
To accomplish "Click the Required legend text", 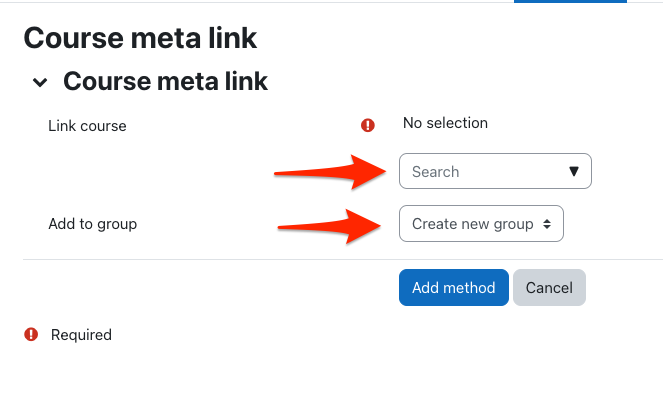I will [x=81, y=335].
